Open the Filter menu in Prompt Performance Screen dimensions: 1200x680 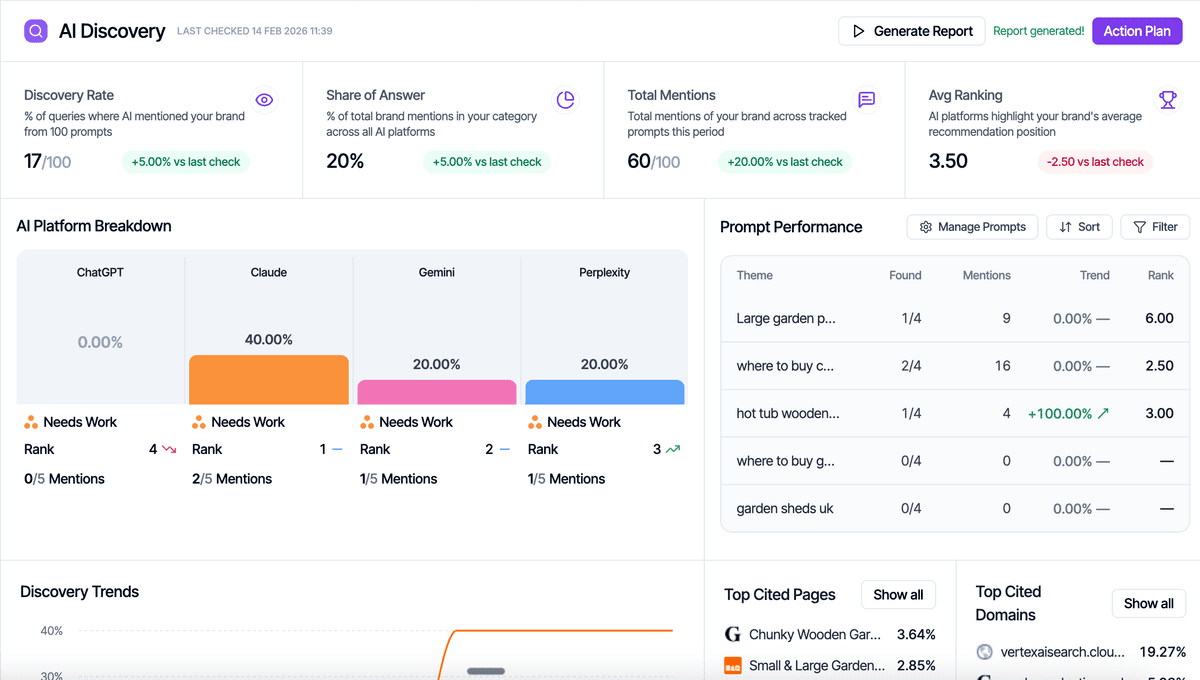(x=1155, y=227)
